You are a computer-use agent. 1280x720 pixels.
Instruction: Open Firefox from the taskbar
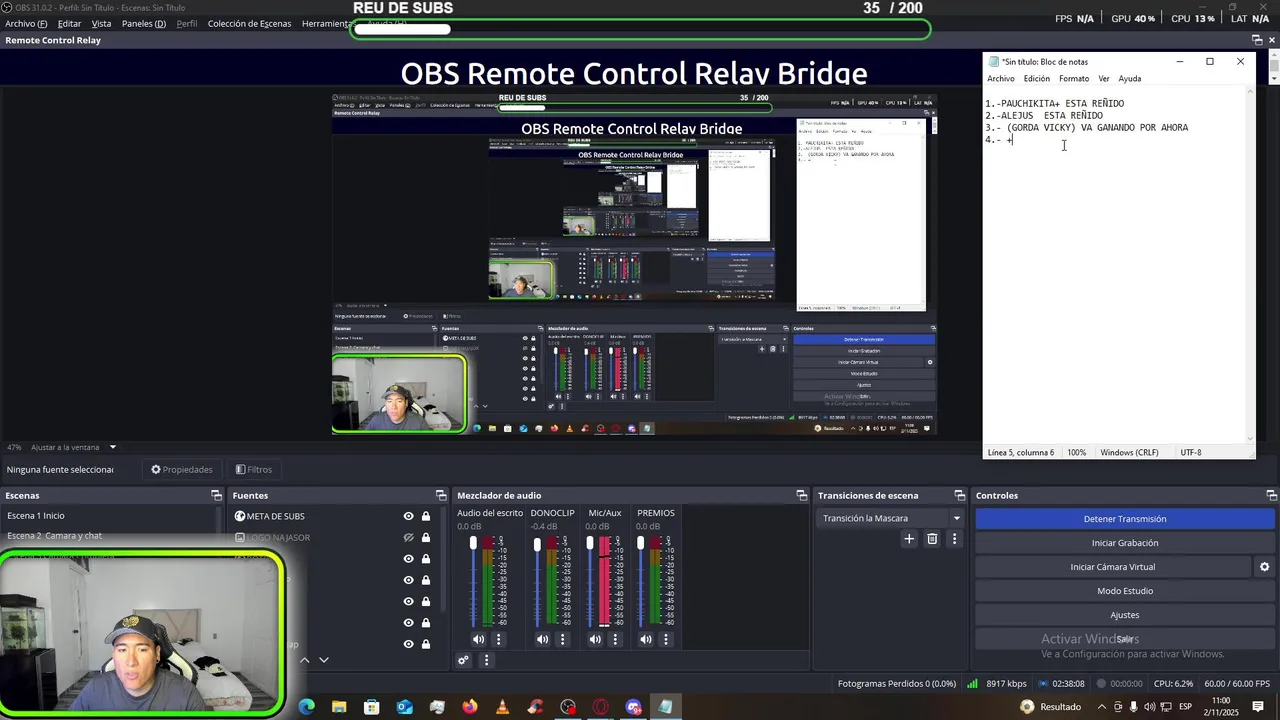point(470,707)
